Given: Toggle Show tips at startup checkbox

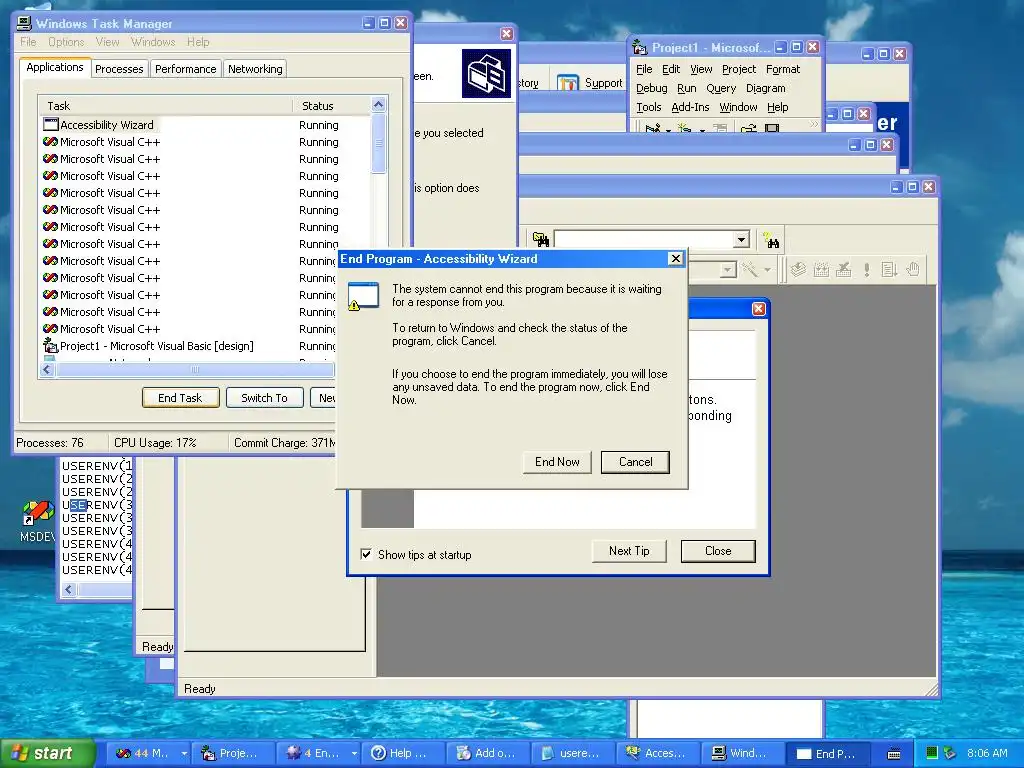Looking at the screenshot, I should [x=366, y=554].
